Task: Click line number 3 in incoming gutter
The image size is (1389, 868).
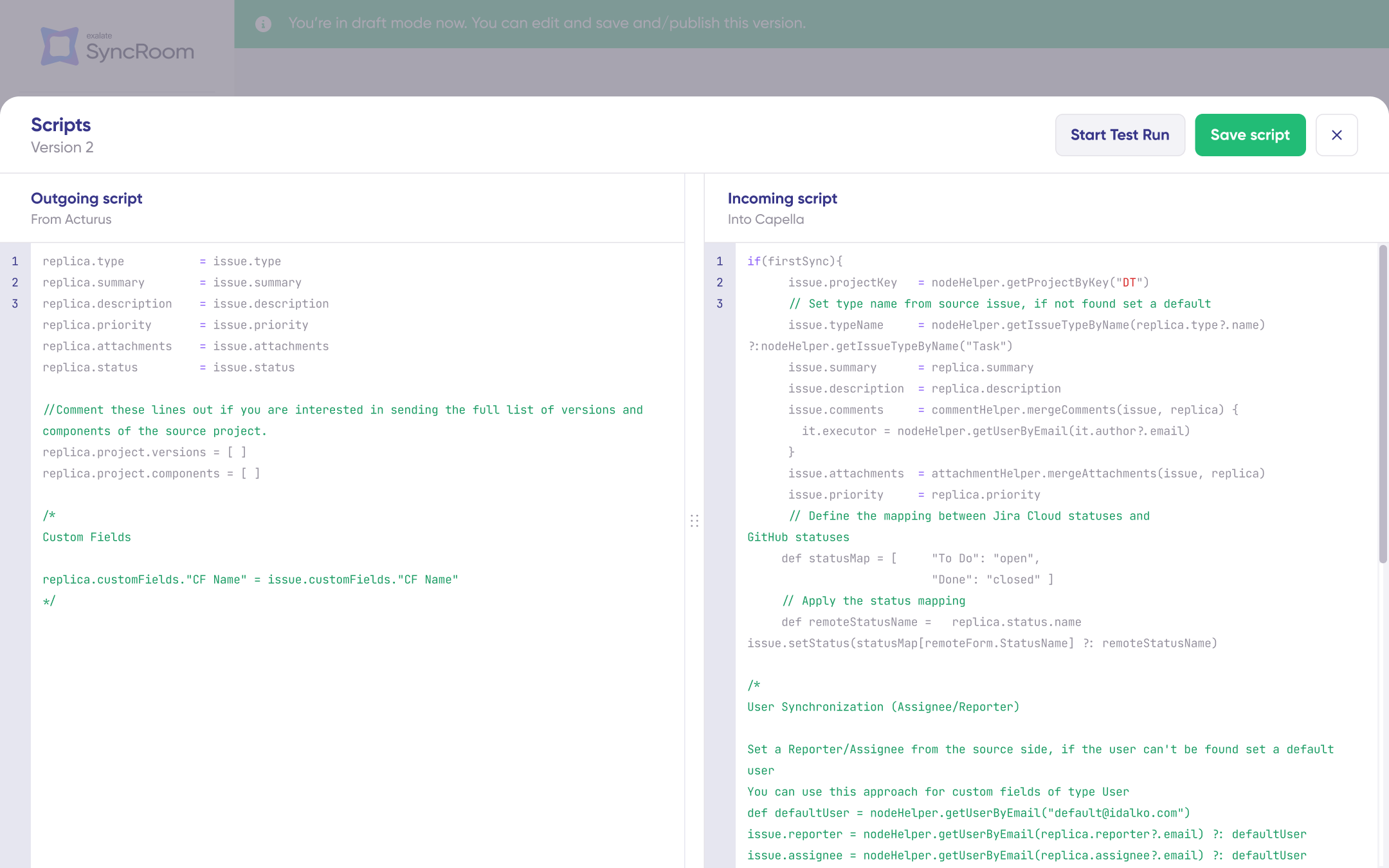Action: [720, 303]
